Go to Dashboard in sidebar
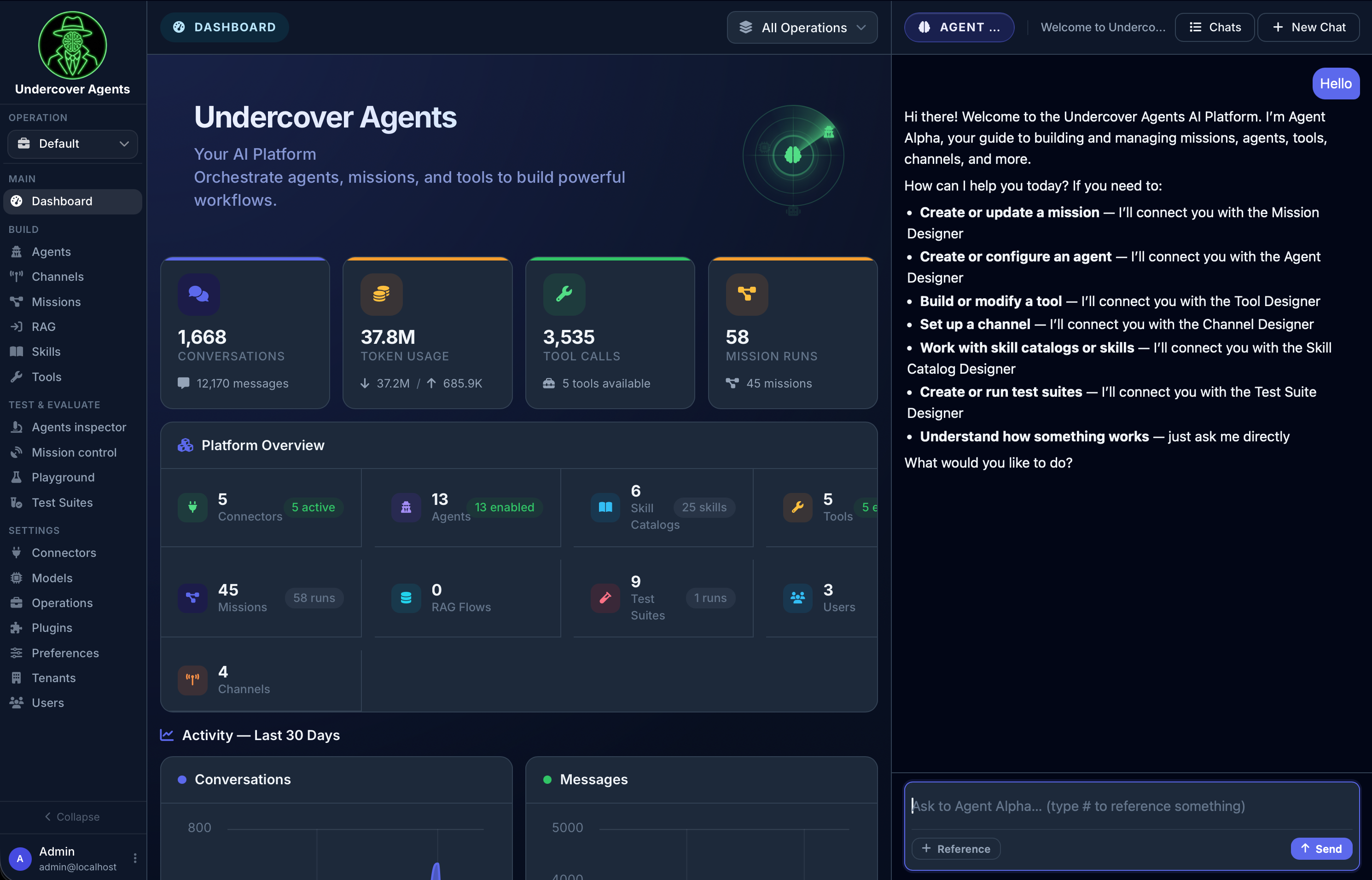1372x880 pixels. click(x=73, y=201)
